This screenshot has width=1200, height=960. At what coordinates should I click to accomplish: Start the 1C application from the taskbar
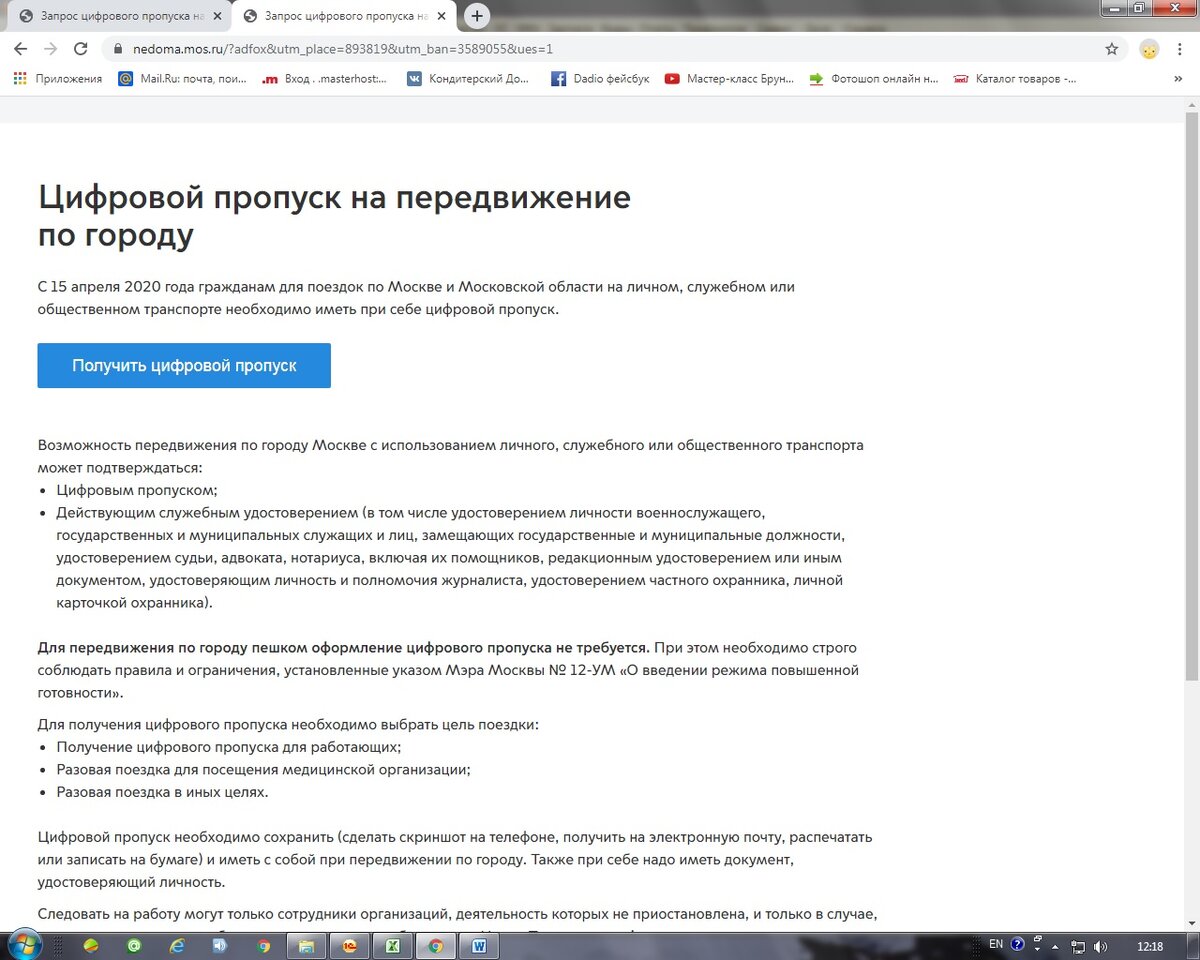(350, 943)
